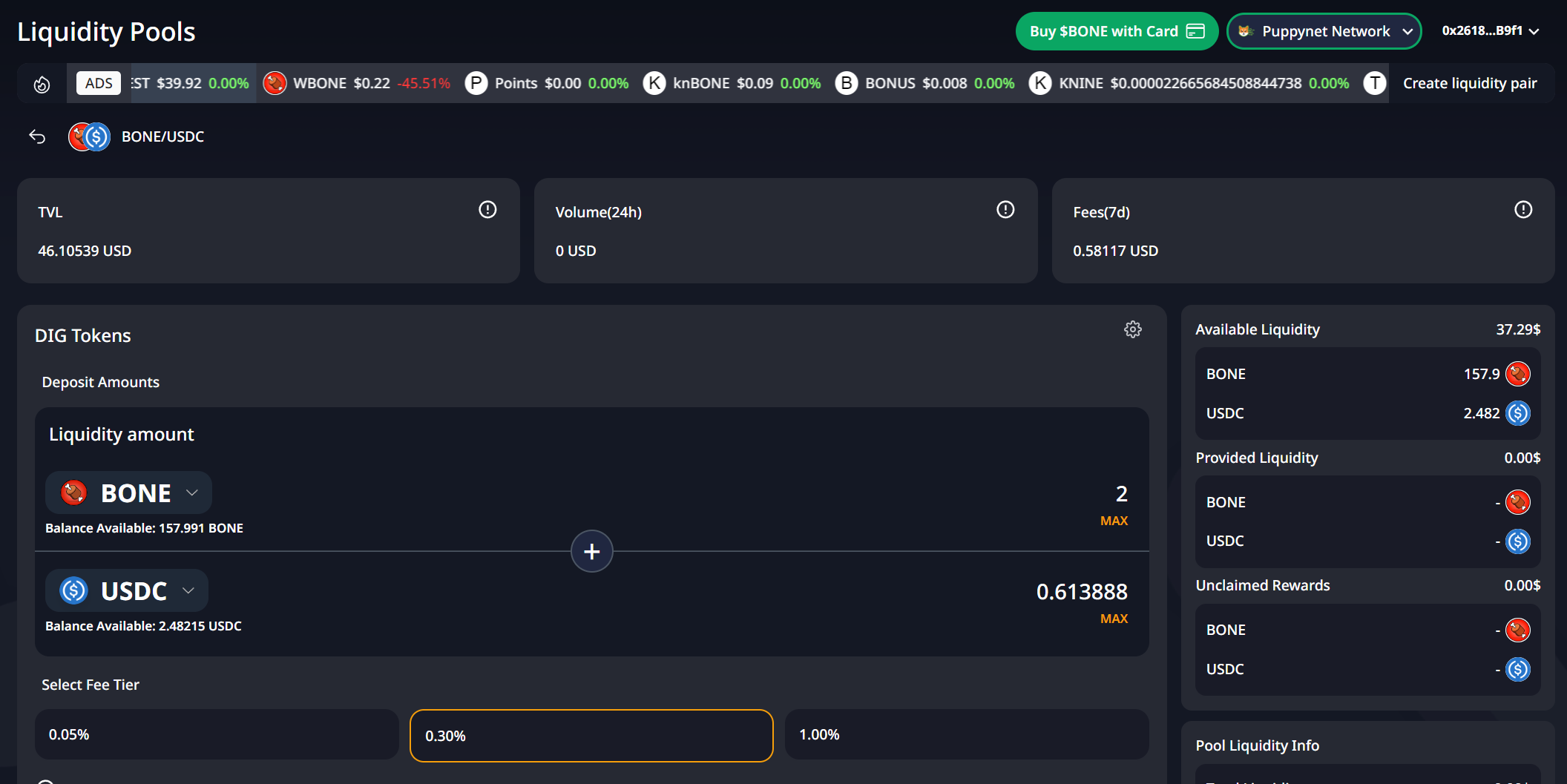The image size is (1567, 784).
Task: Click MAX under the BONE amount
Action: pyautogui.click(x=1113, y=521)
